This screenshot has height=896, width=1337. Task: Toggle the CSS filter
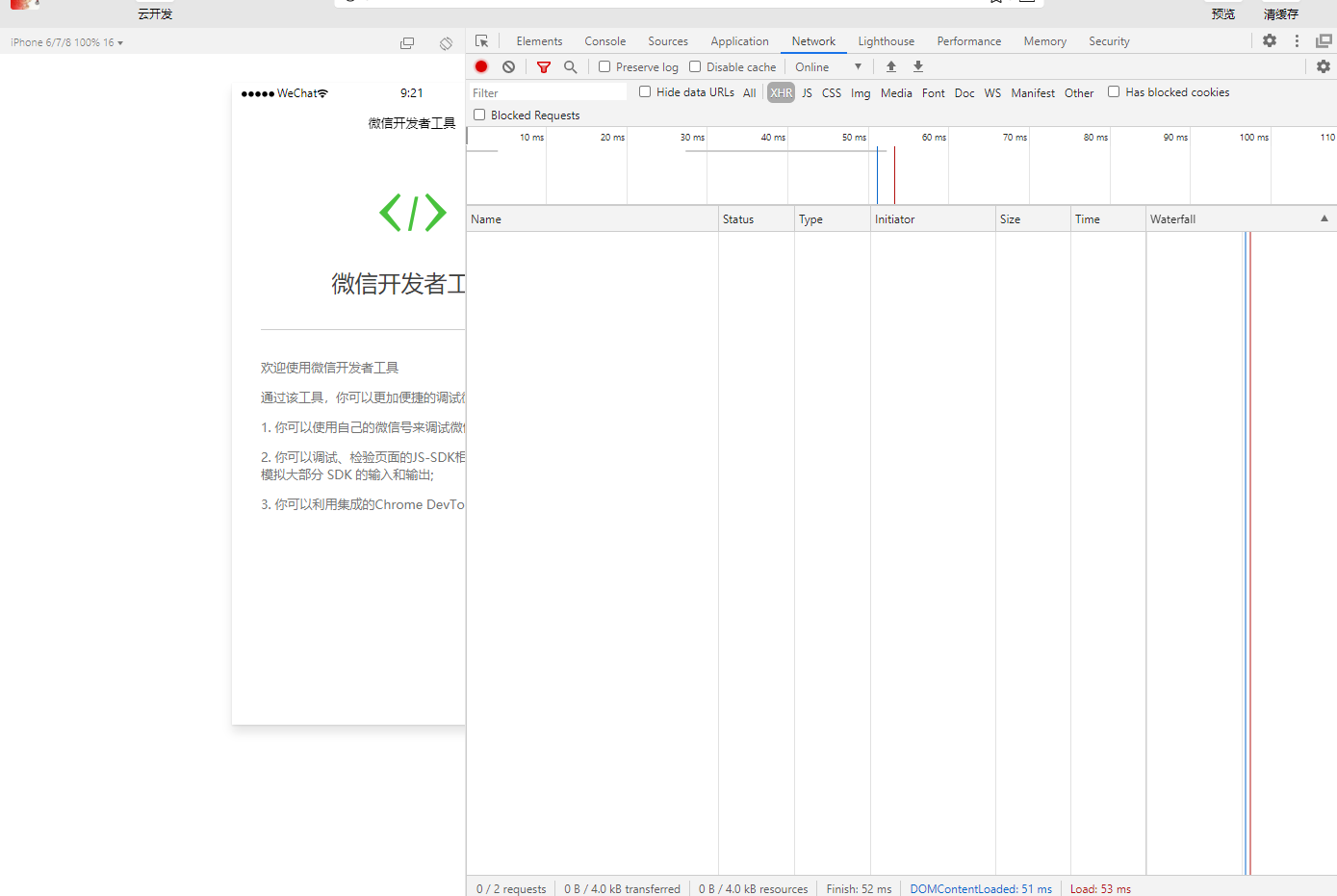832,92
